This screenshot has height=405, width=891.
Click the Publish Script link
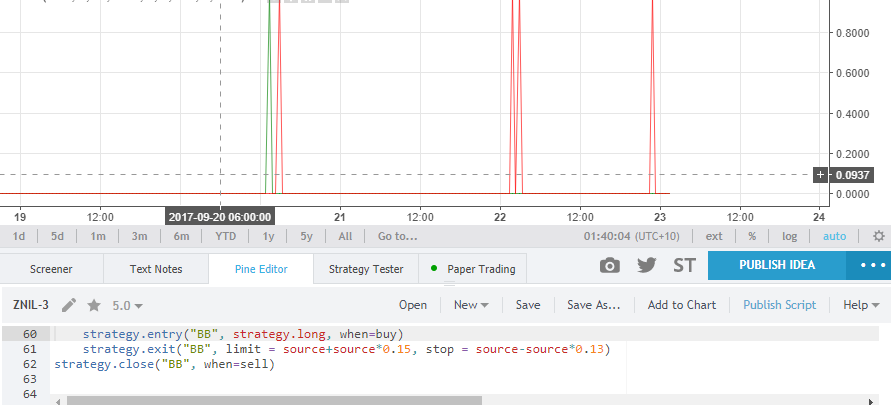pos(780,305)
